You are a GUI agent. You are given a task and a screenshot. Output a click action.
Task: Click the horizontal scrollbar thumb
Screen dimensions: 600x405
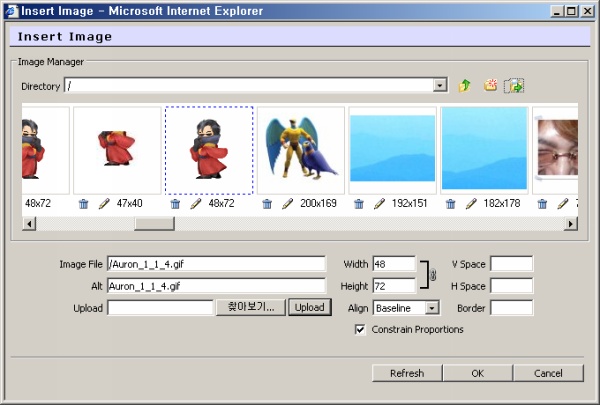[x=154, y=224]
